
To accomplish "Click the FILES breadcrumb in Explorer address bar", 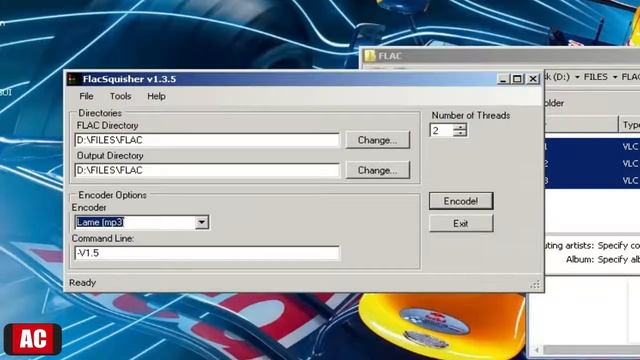I will tap(596, 77).
